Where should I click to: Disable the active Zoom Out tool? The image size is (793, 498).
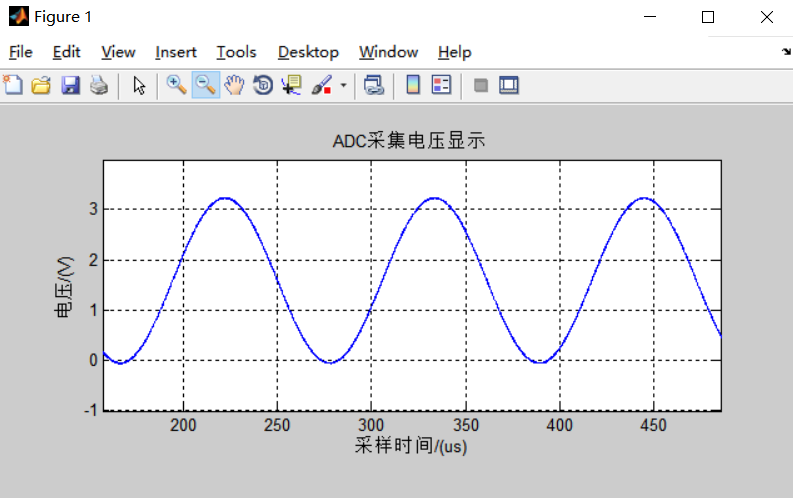pyautogui.click(x=205, y=86)
